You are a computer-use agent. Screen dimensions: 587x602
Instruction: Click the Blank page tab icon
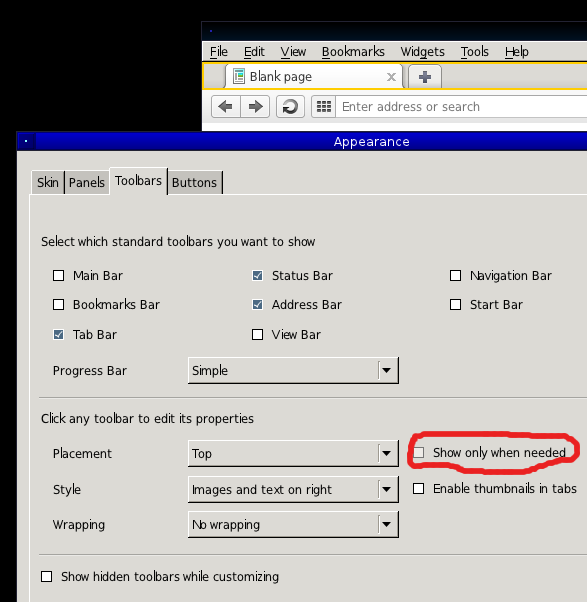[239, 76]
